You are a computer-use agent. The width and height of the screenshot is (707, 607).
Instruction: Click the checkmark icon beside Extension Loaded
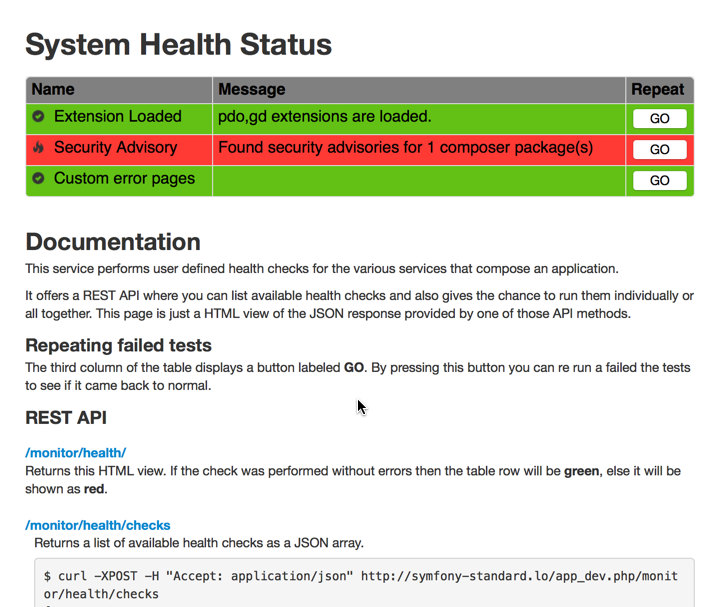click(39, 117)
